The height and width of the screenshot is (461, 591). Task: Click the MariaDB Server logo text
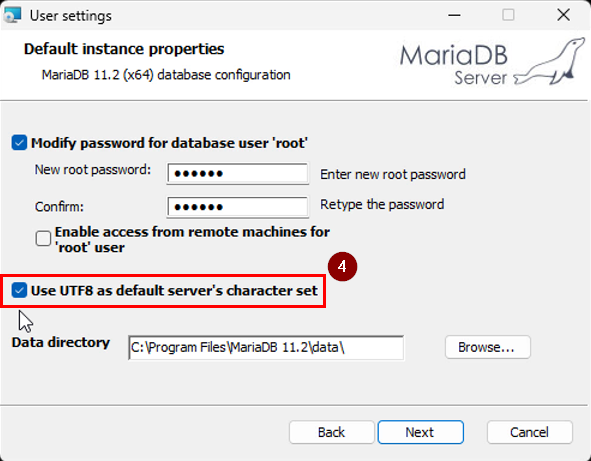pyautogui.click(x=454, y=65)
